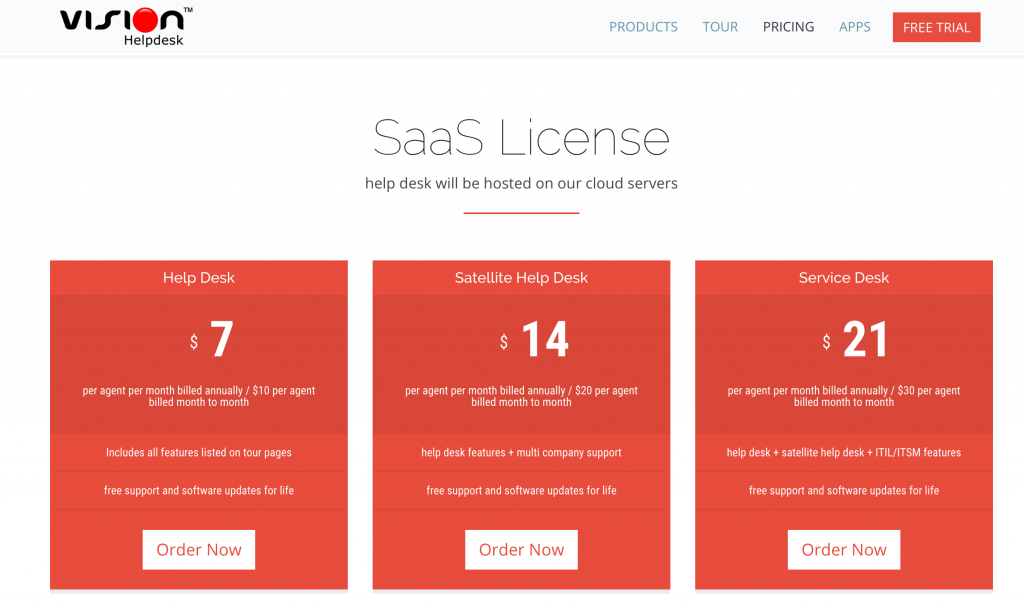Image resolution: width=1024 pixels, height=613 pixels.
Task: Open the PRODUCTS menu item
Action: [x=643, y=27]
